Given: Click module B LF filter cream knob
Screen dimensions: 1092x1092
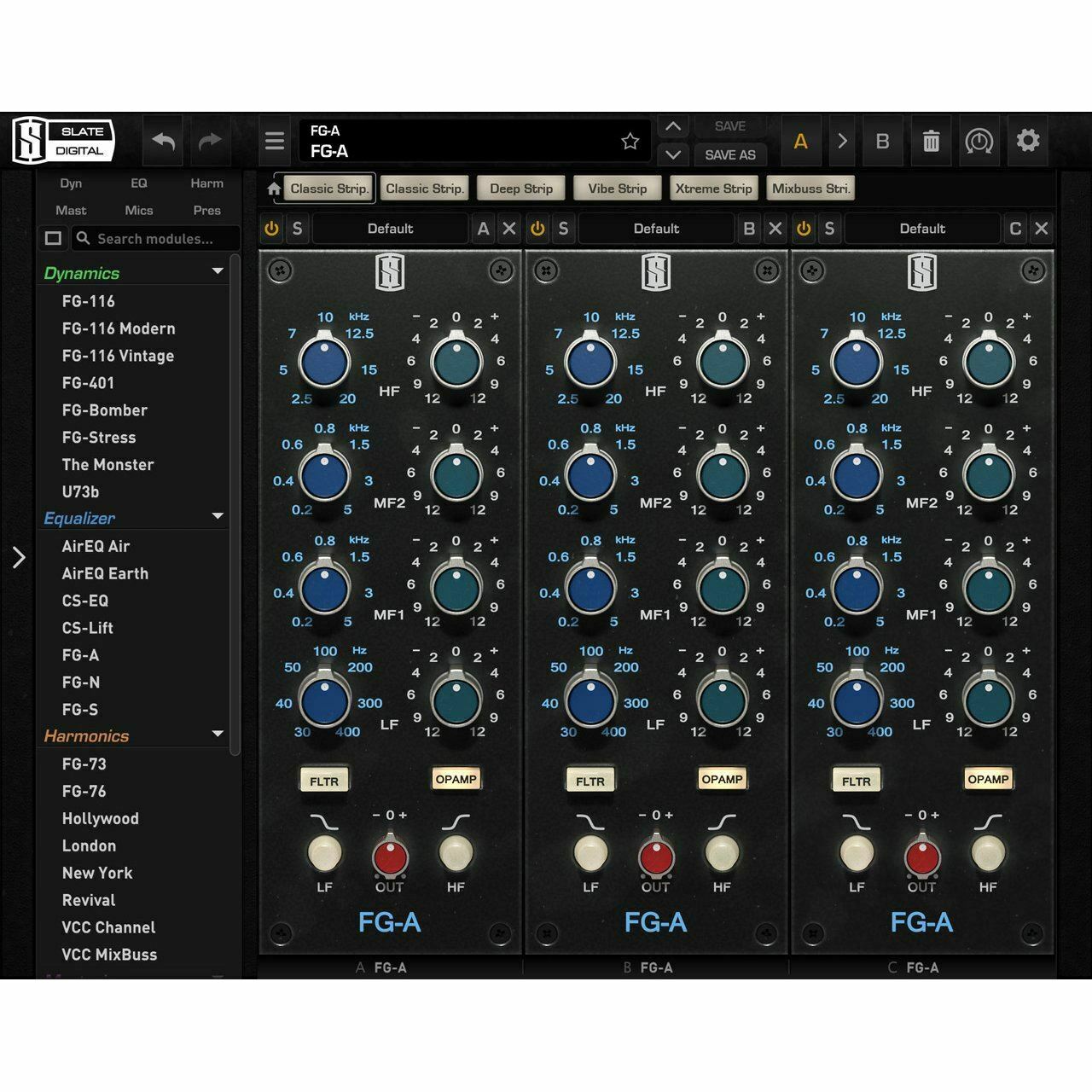Looking at the screenshot, I should click(x=590, y=852).
